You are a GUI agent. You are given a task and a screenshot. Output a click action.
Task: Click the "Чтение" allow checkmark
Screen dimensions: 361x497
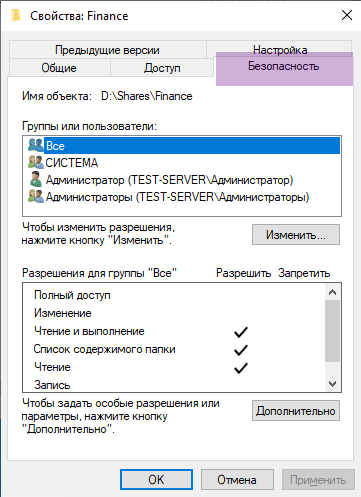[x=241, y=368]
